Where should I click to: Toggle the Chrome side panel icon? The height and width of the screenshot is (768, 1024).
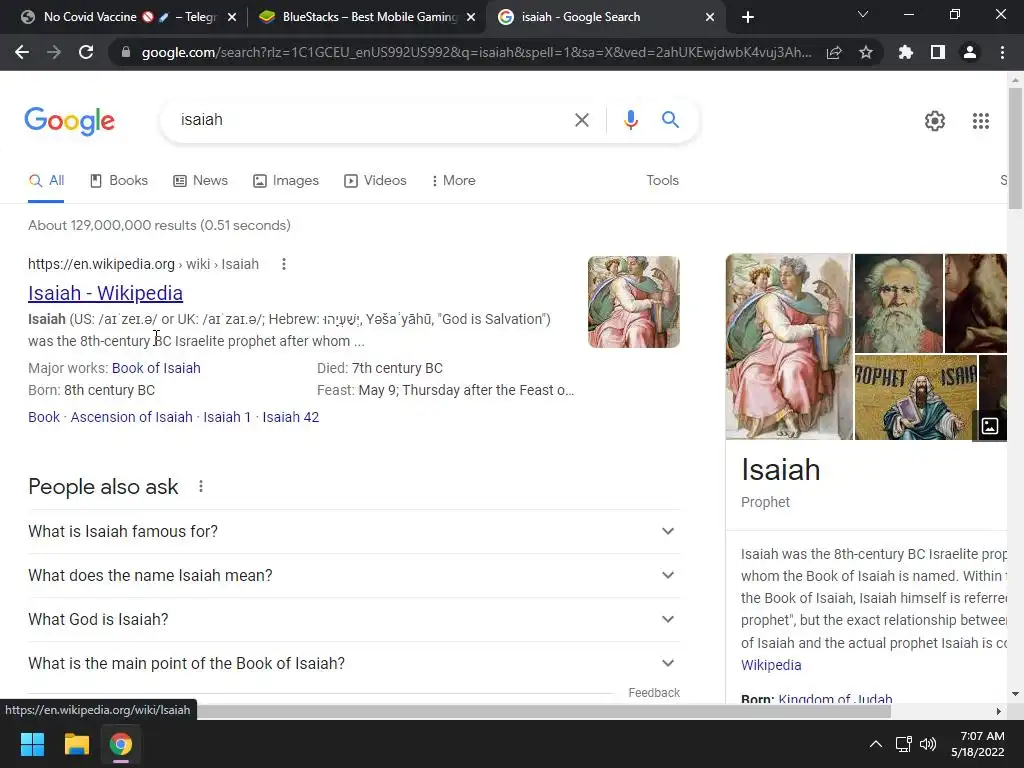[x=938, y=52]
